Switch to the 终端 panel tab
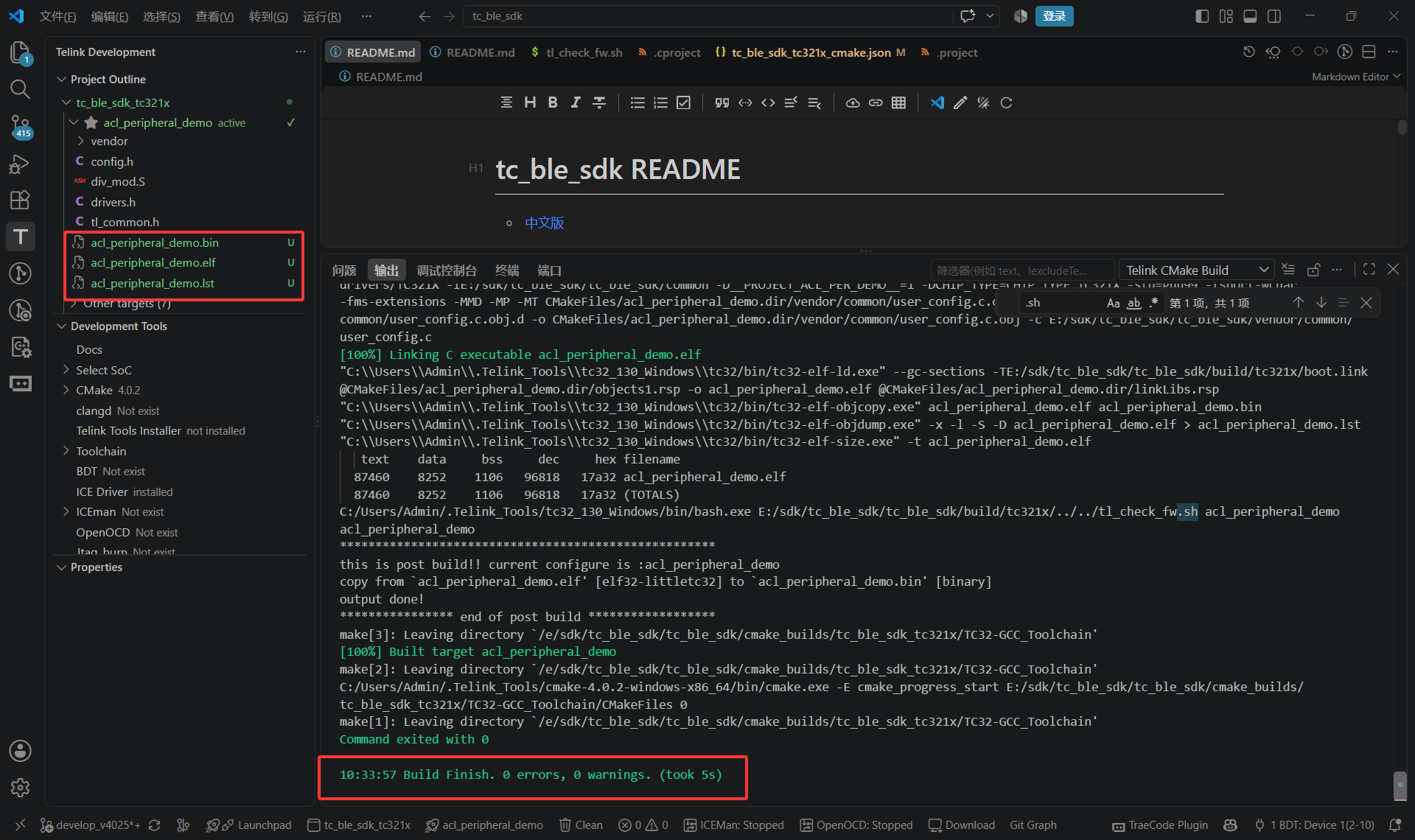This screenshot has width=1415, height=840. [x=507, y=270]
